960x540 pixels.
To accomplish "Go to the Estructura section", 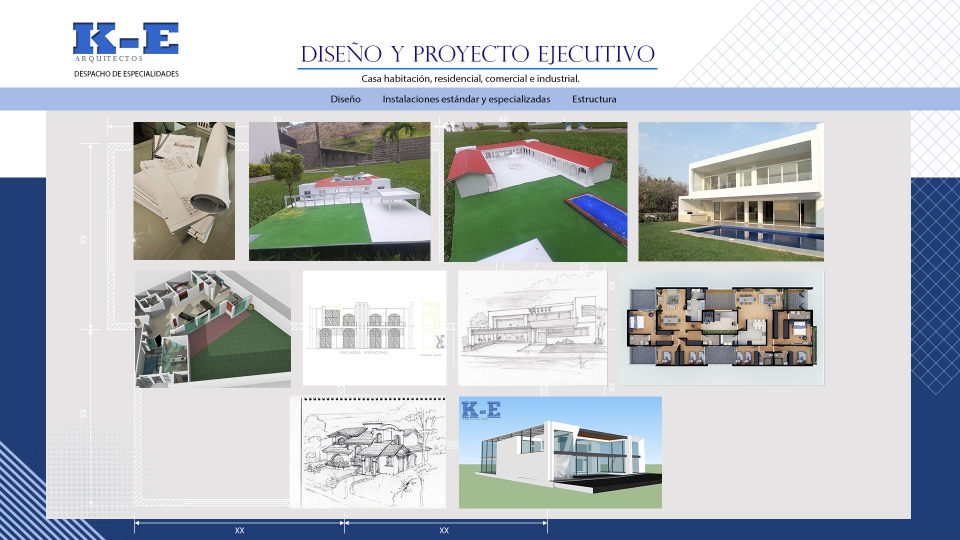I will click(594, 99).
